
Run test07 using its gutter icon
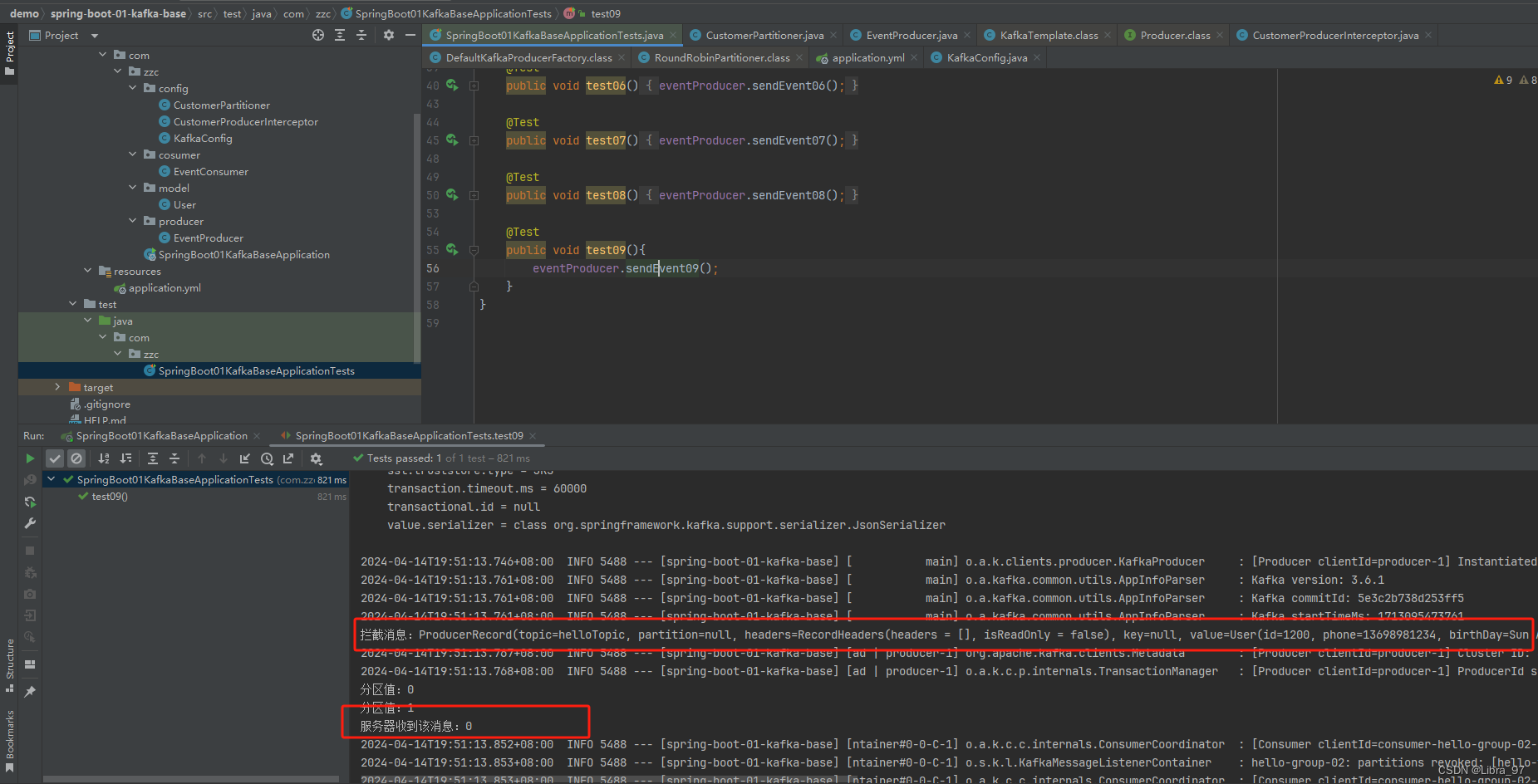pyautogui.click(x=452, y=140)
